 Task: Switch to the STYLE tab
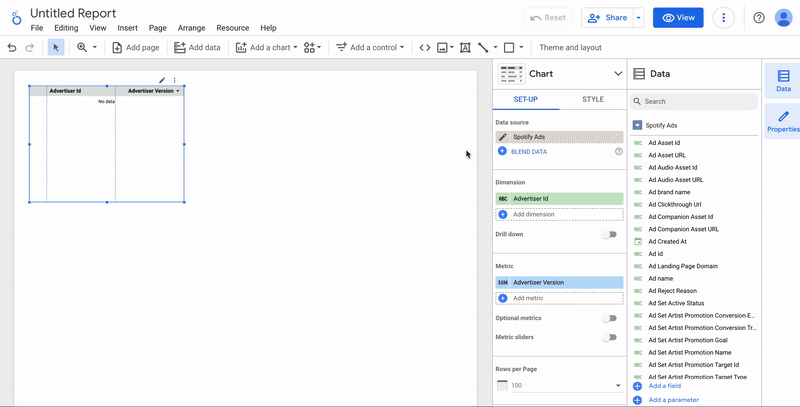[593, 99]
